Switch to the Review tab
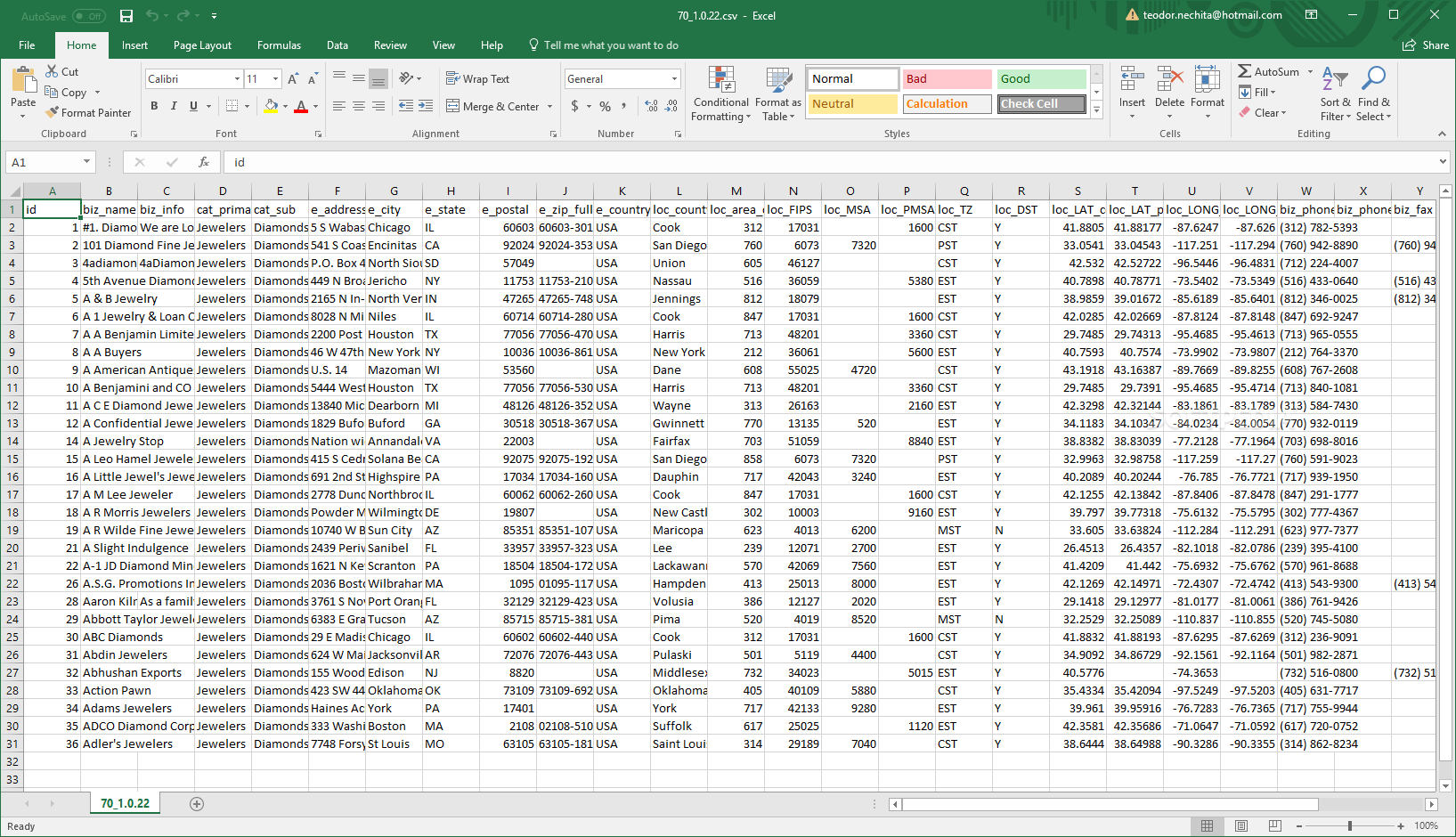The width and height of the screenshot is (1456, 837). 390,45
